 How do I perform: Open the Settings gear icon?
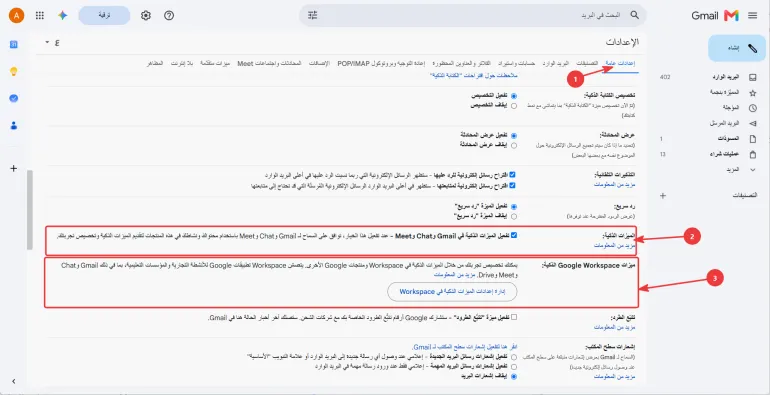[145, 16]
